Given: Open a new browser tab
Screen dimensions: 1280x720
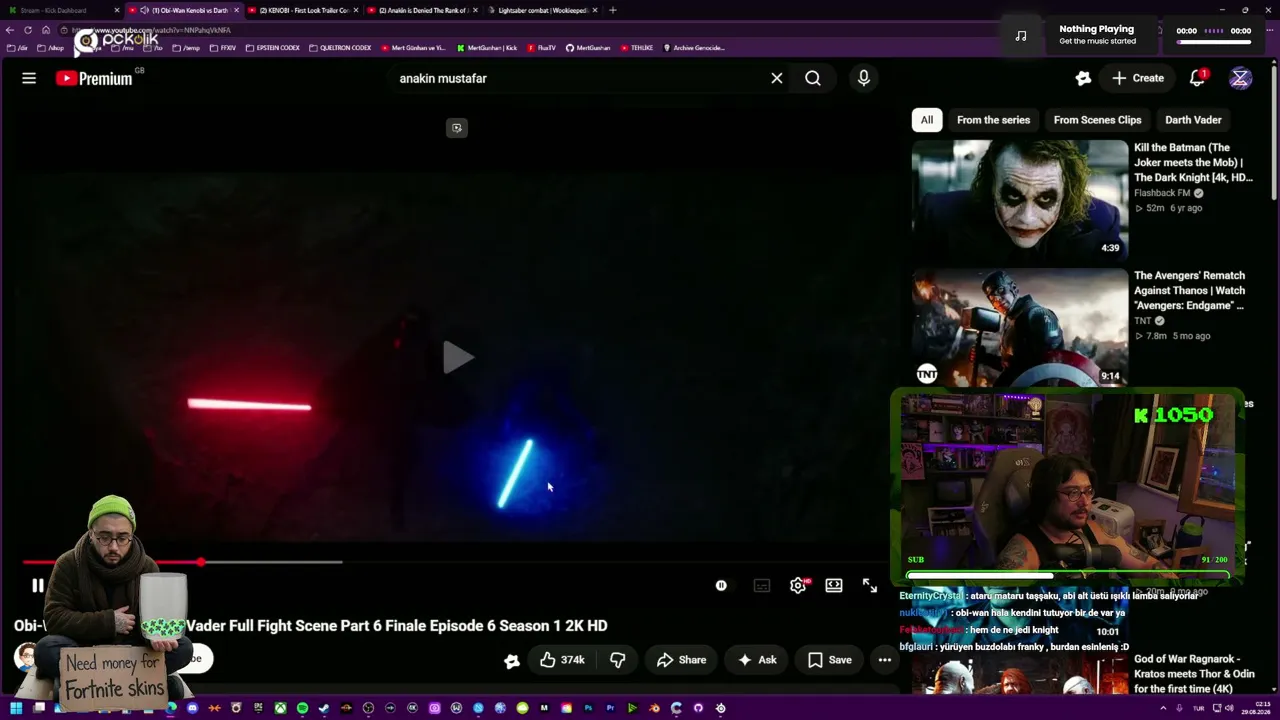Looking at the screenshot, I should click(x=612, y=10).
